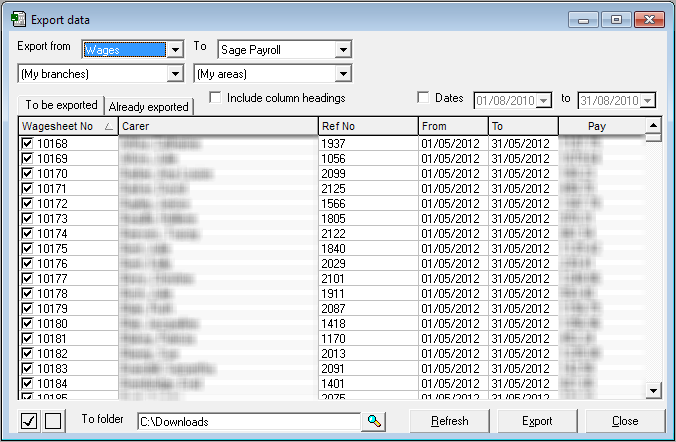The height and width of the screenshot is (442, 676).
Task: Tick the Dates filter checkbox
Action: [x=423, y=98]
